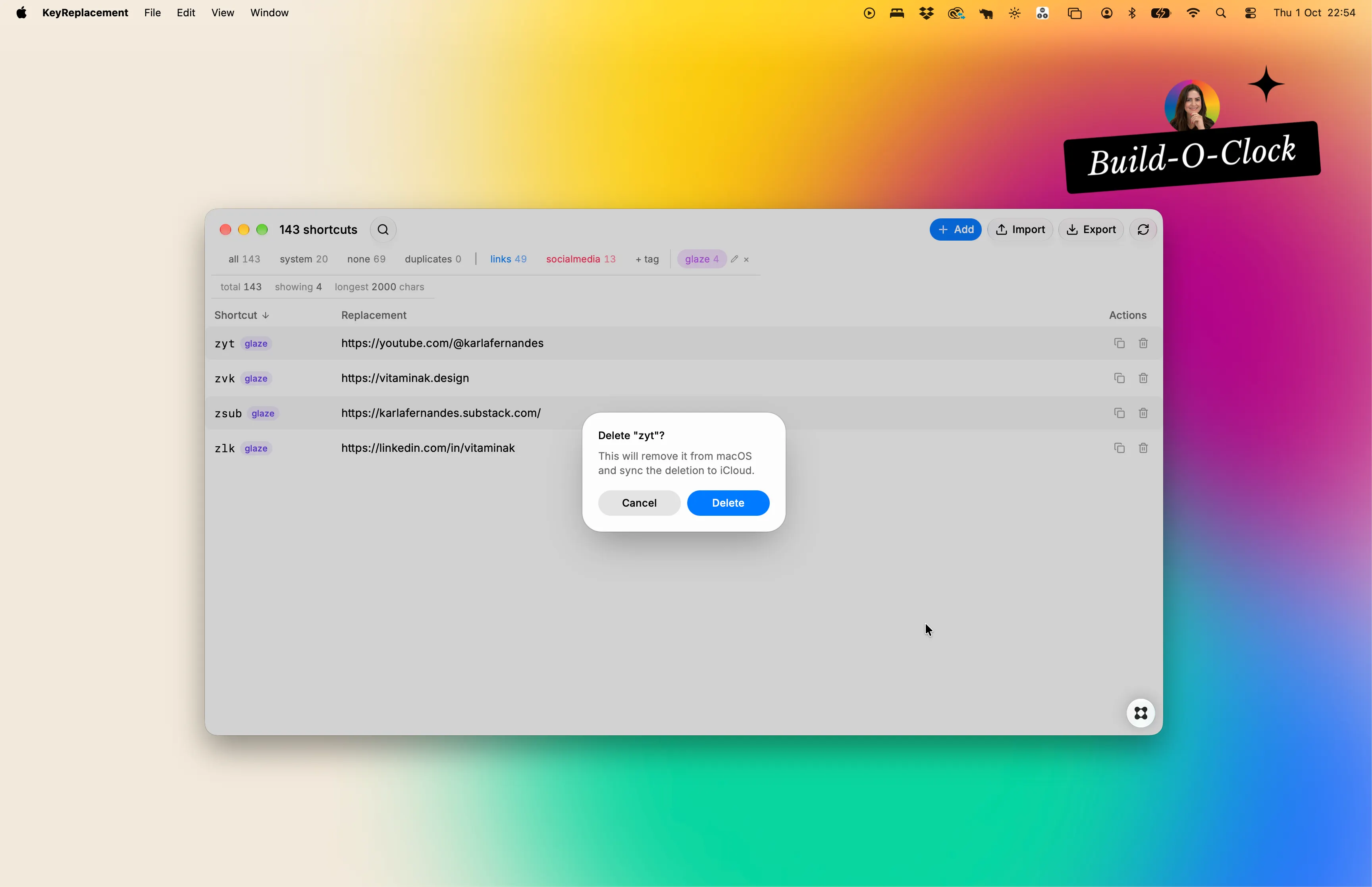Click the + tag button

[647, 259]
